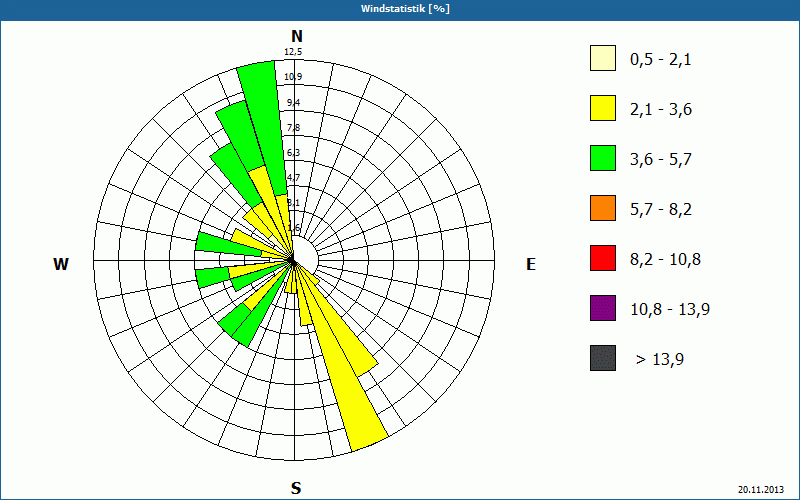The height and width of the screenshot is (500, 800).
Task: Click the yellow 2,1 - 3,6 legend swatch
Action: (x=603, y=108)
